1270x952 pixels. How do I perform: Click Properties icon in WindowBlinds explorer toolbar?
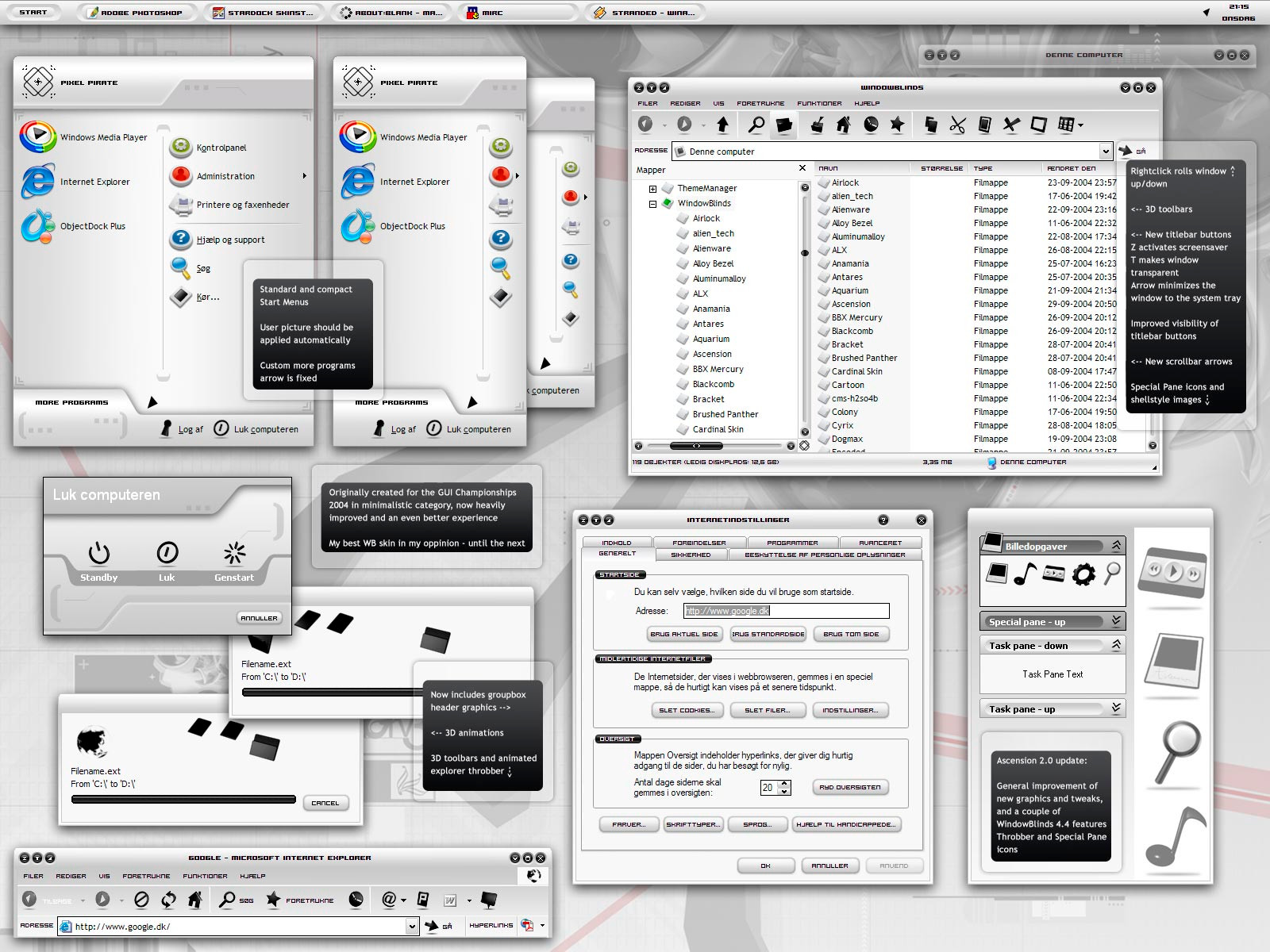click(1038, 125)
